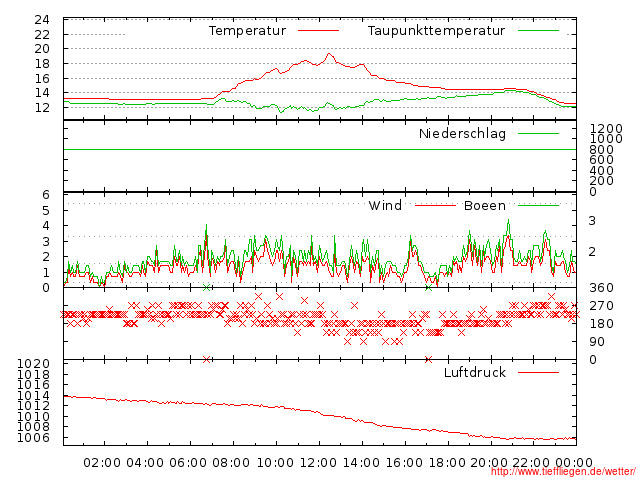Click precipitation axis value 800

(601, 149)
